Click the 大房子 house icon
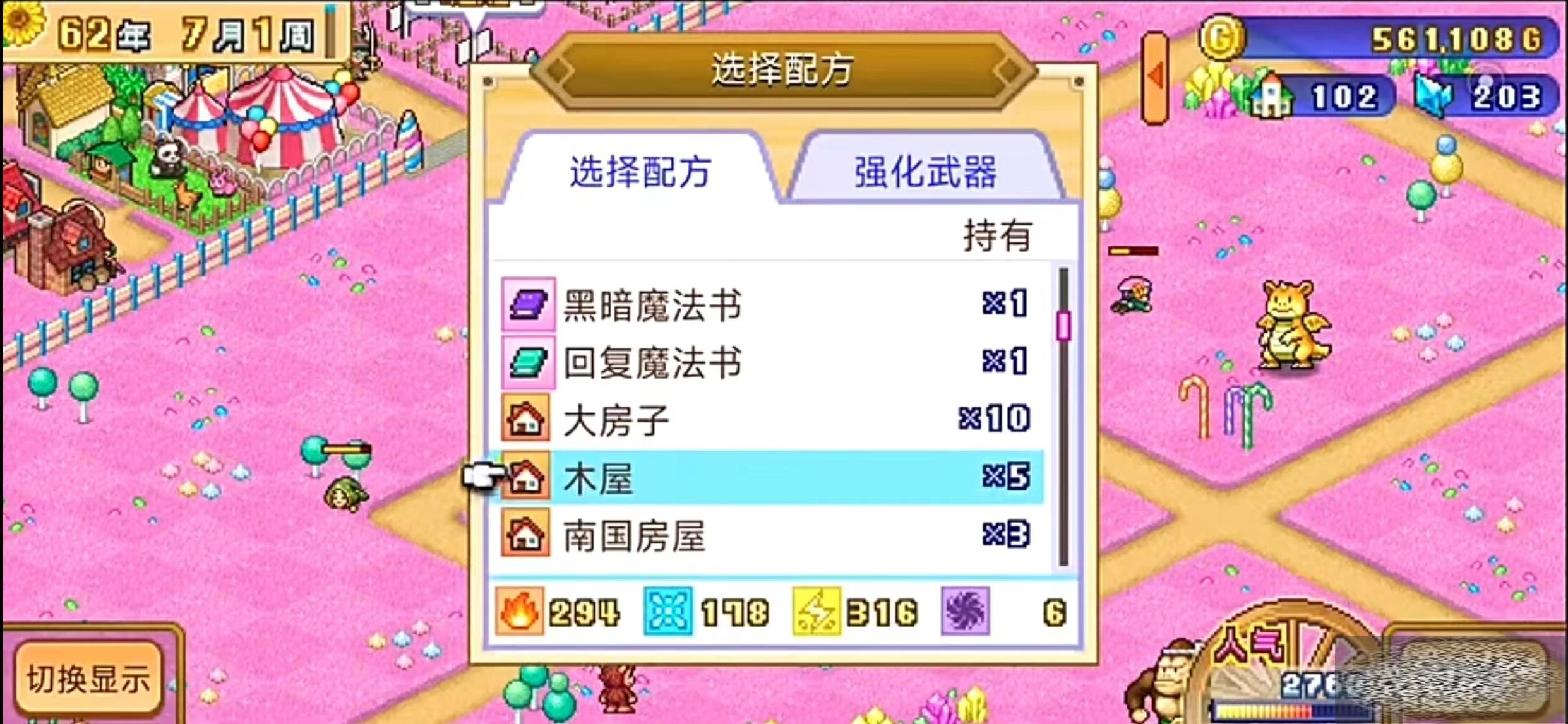 point(525,418)
